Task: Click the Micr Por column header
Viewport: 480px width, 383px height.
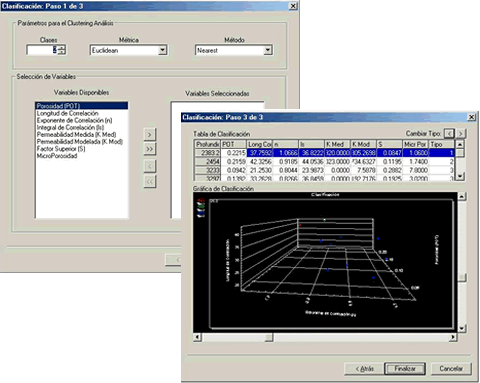Action: click(415, 144)
